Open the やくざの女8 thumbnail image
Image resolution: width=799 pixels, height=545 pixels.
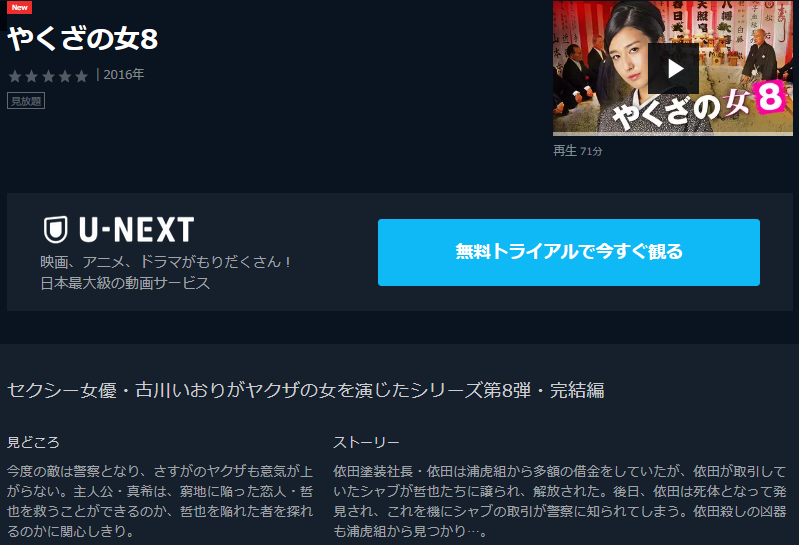(x=673, y=68)
